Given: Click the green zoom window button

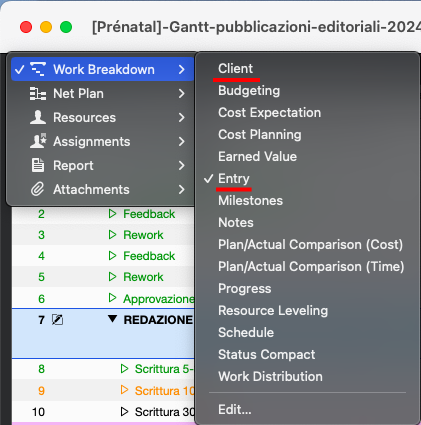Looking at the screenshot, I should point(66,27).
